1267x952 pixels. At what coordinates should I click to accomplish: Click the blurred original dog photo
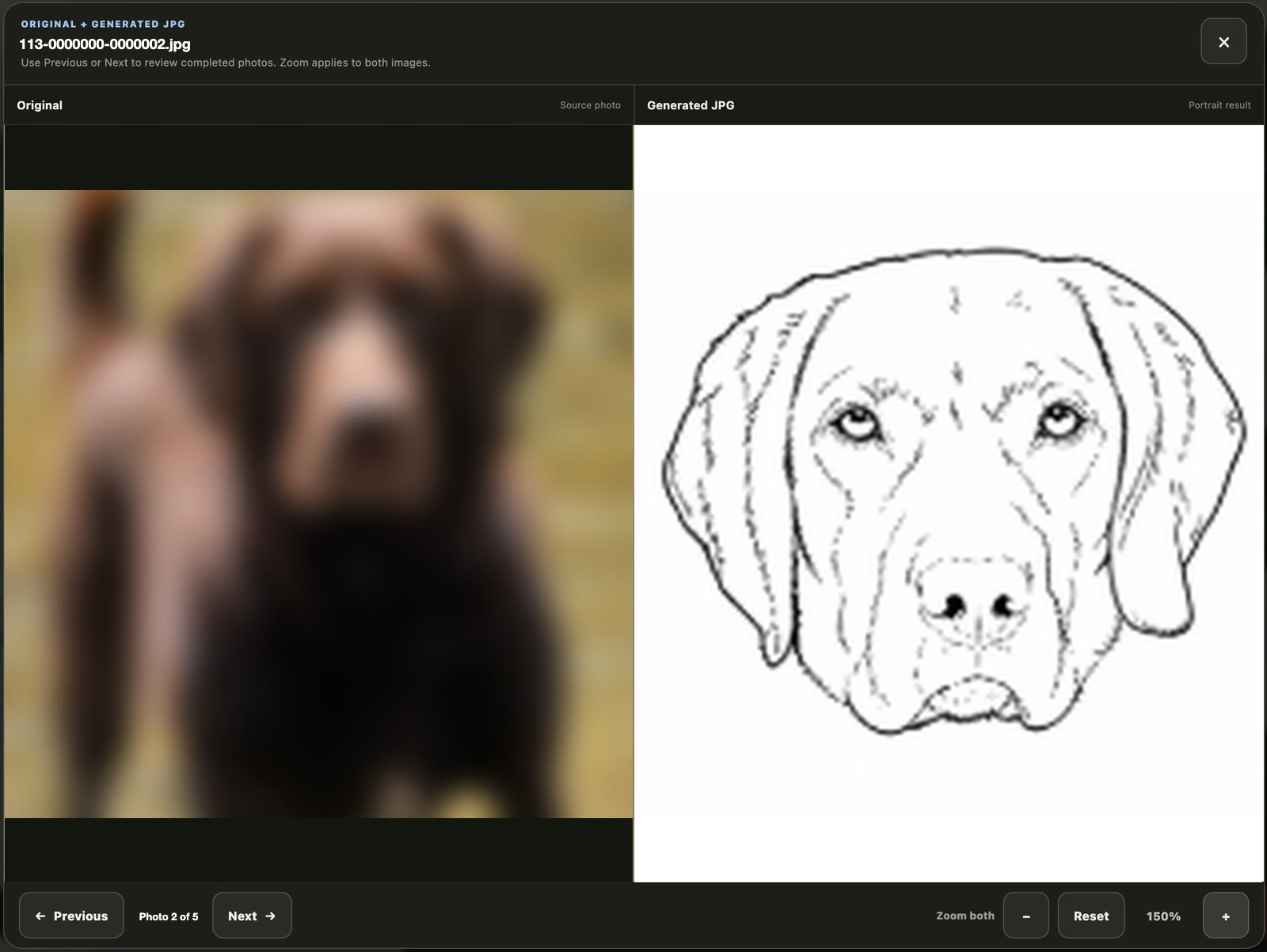coord(318,504)
